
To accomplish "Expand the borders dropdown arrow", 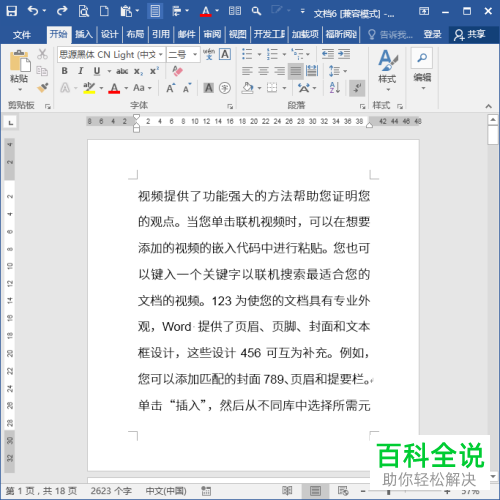I will coord(284,88).
